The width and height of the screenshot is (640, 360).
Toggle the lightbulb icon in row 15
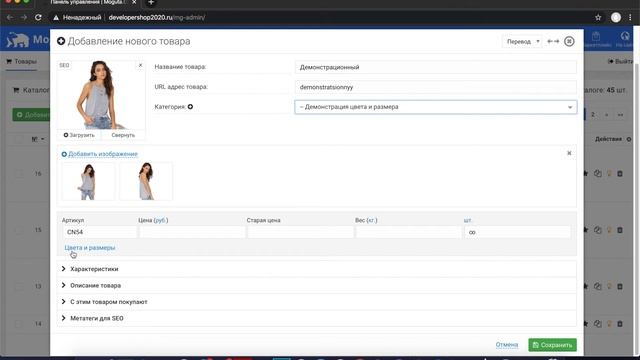609,230
